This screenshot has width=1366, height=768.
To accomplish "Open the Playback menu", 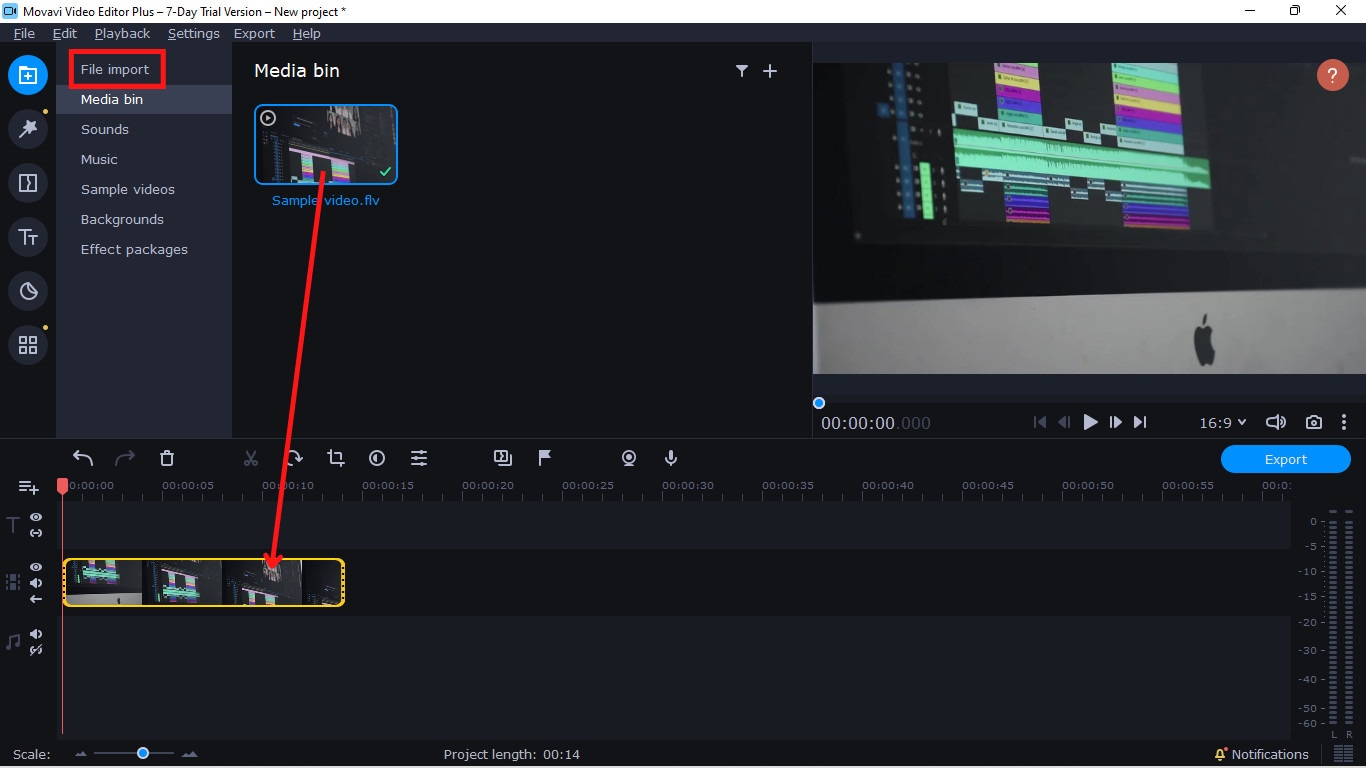I will (122, 33).
